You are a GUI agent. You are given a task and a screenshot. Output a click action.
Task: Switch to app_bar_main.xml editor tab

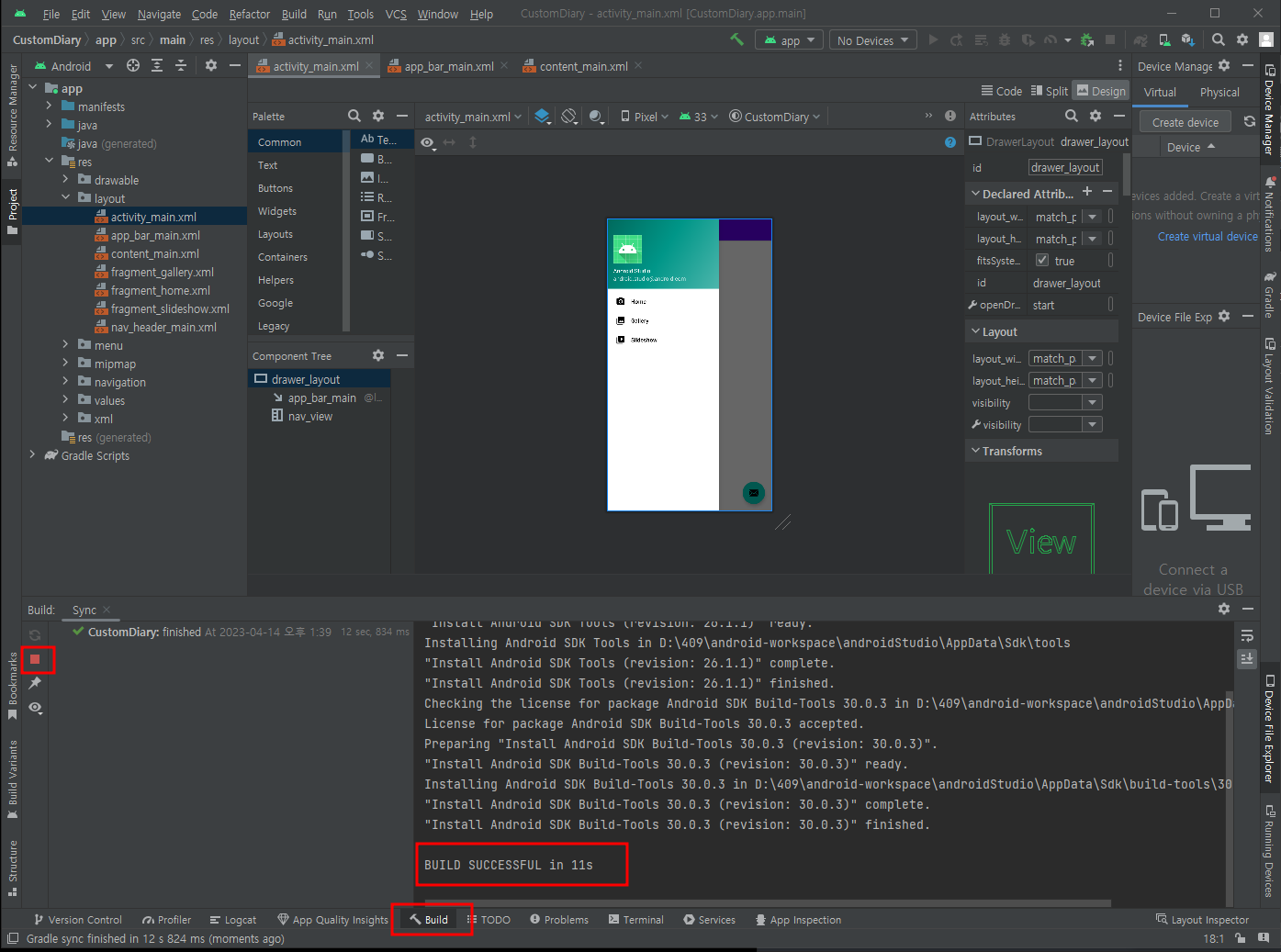click(448, 66)
